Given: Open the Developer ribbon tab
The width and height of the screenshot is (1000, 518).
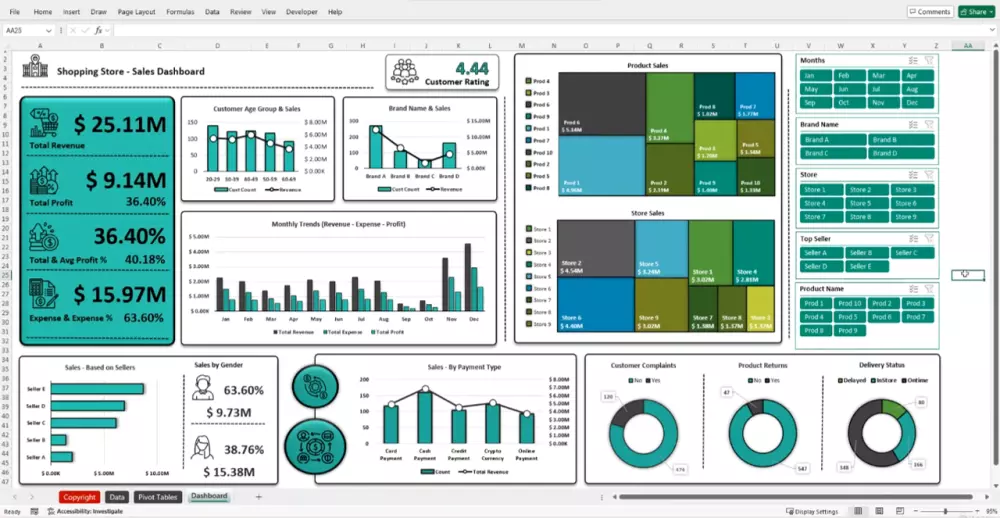Looking at the screenshot, I should pos(301,12).
